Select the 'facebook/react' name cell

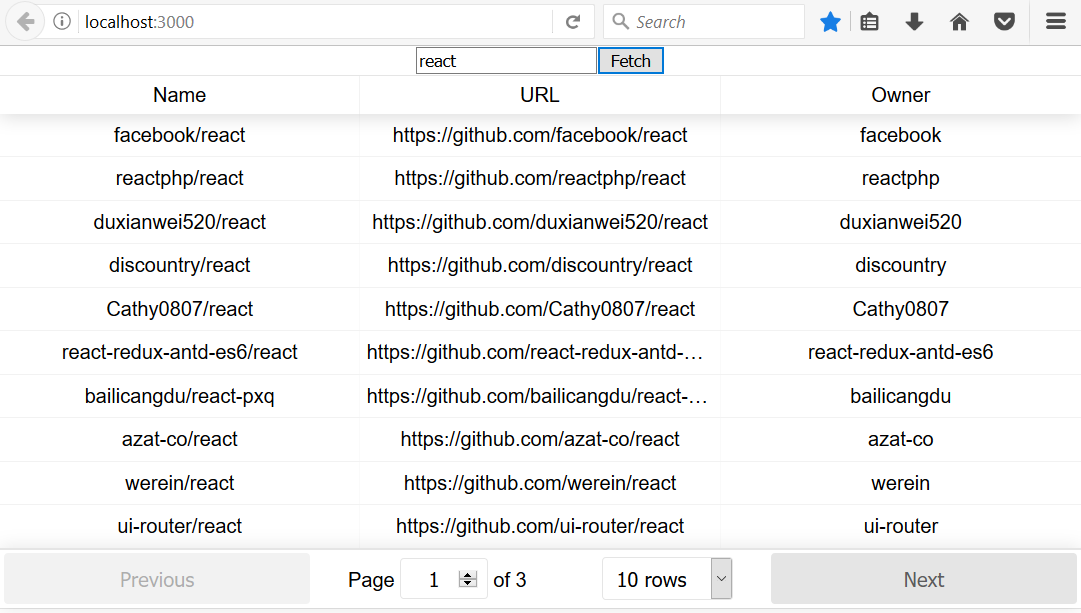click(180, 135)
